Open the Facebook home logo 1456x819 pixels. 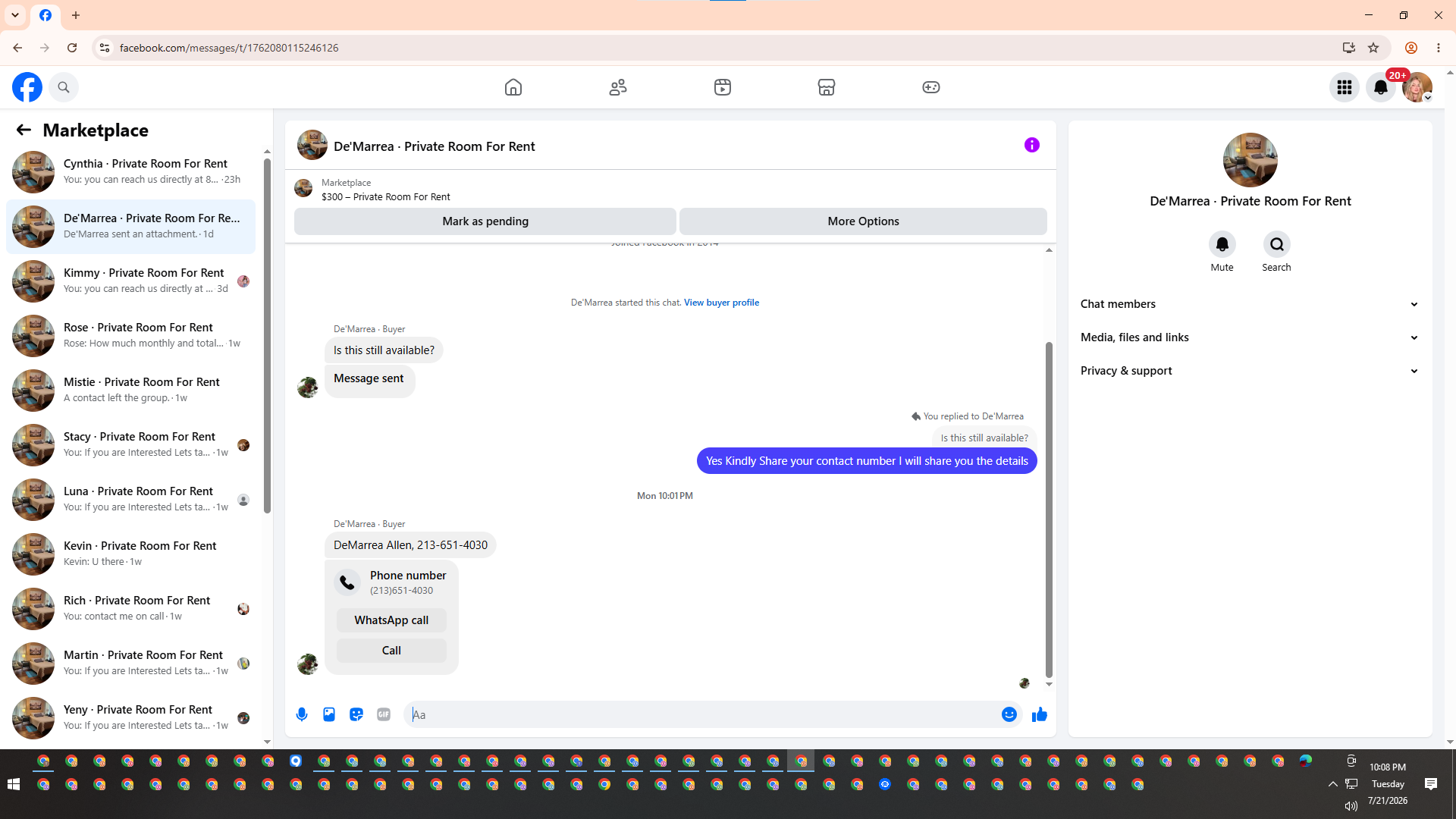click(x=27, y=87)
